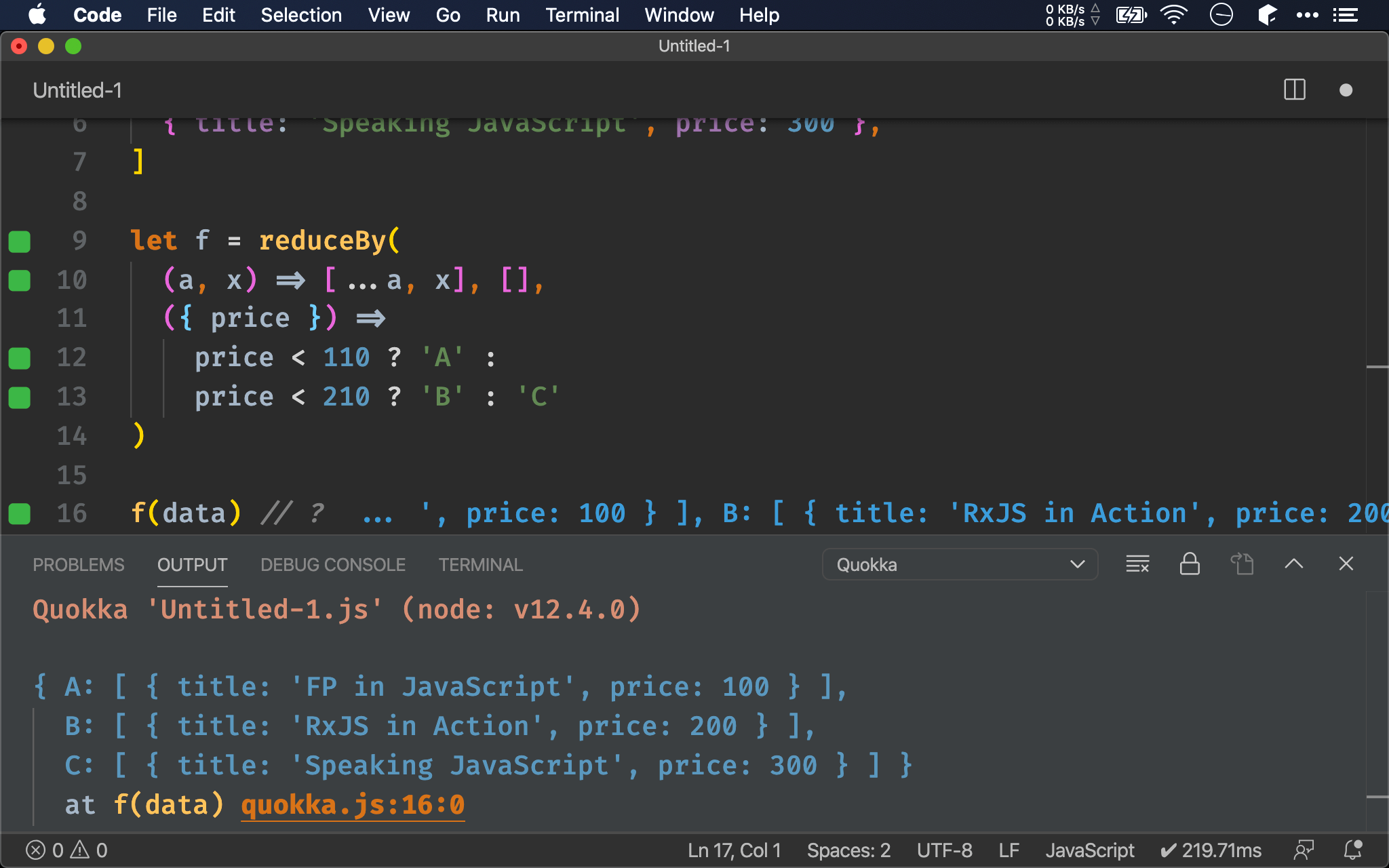Click the Quokka 'Untitled-1.js' header line
Viewport: 1389px width, 868px height.
337,610
